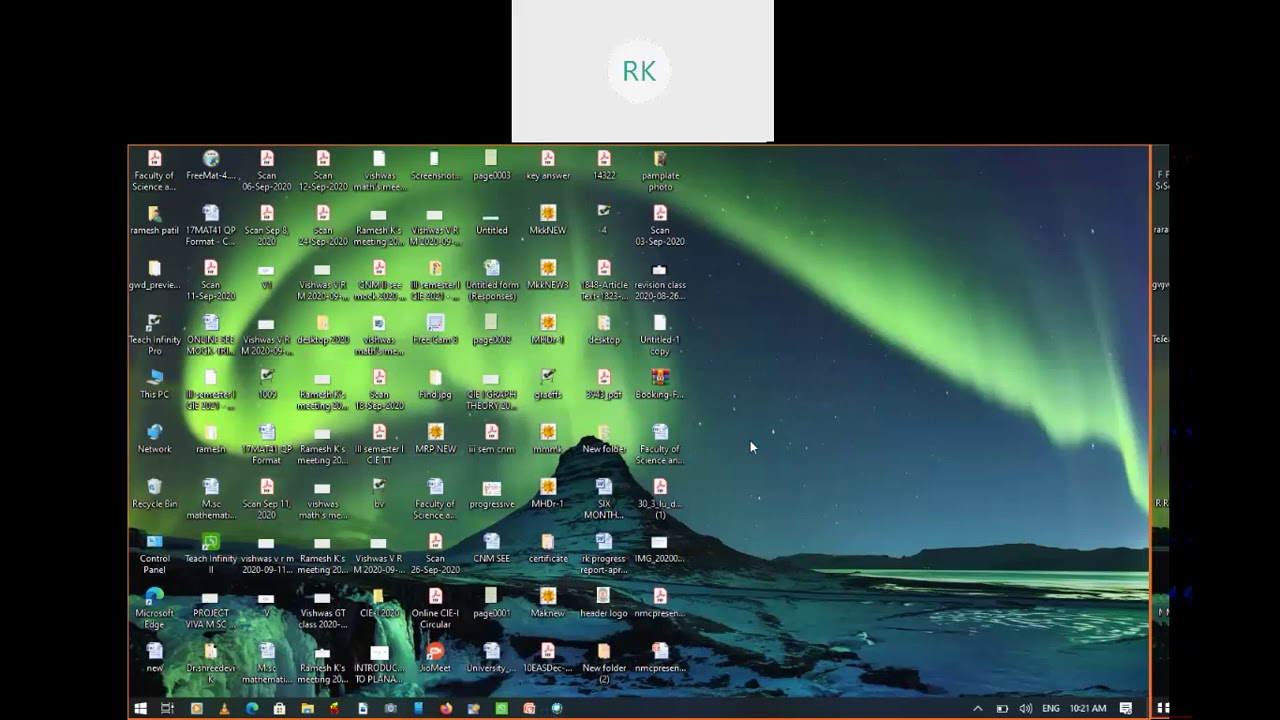Open the Action Center notifications icon
Screen dimensions: 1280x720
click(1126, 708)
